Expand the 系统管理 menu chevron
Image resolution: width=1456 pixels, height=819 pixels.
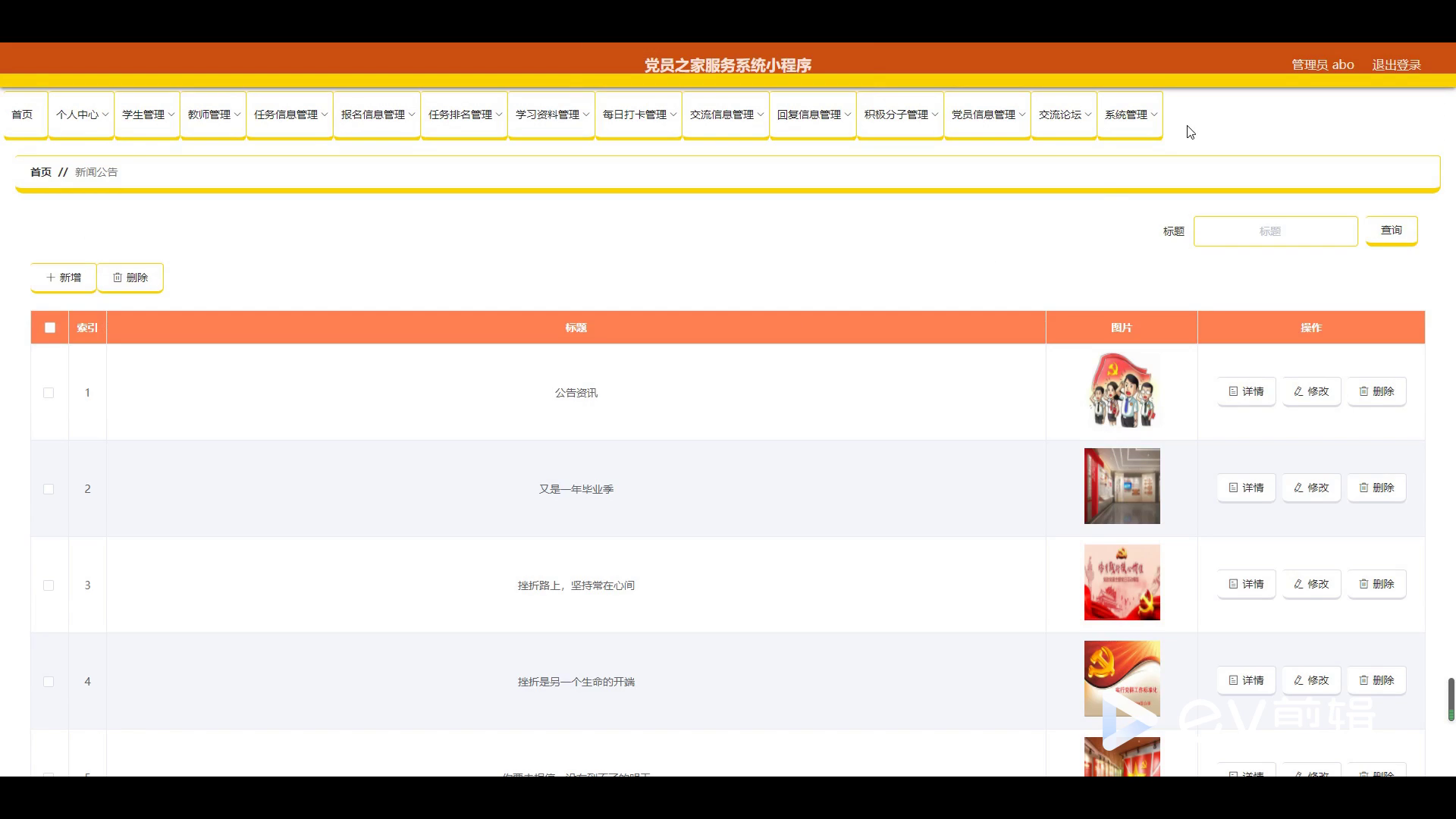point(1154,115)
